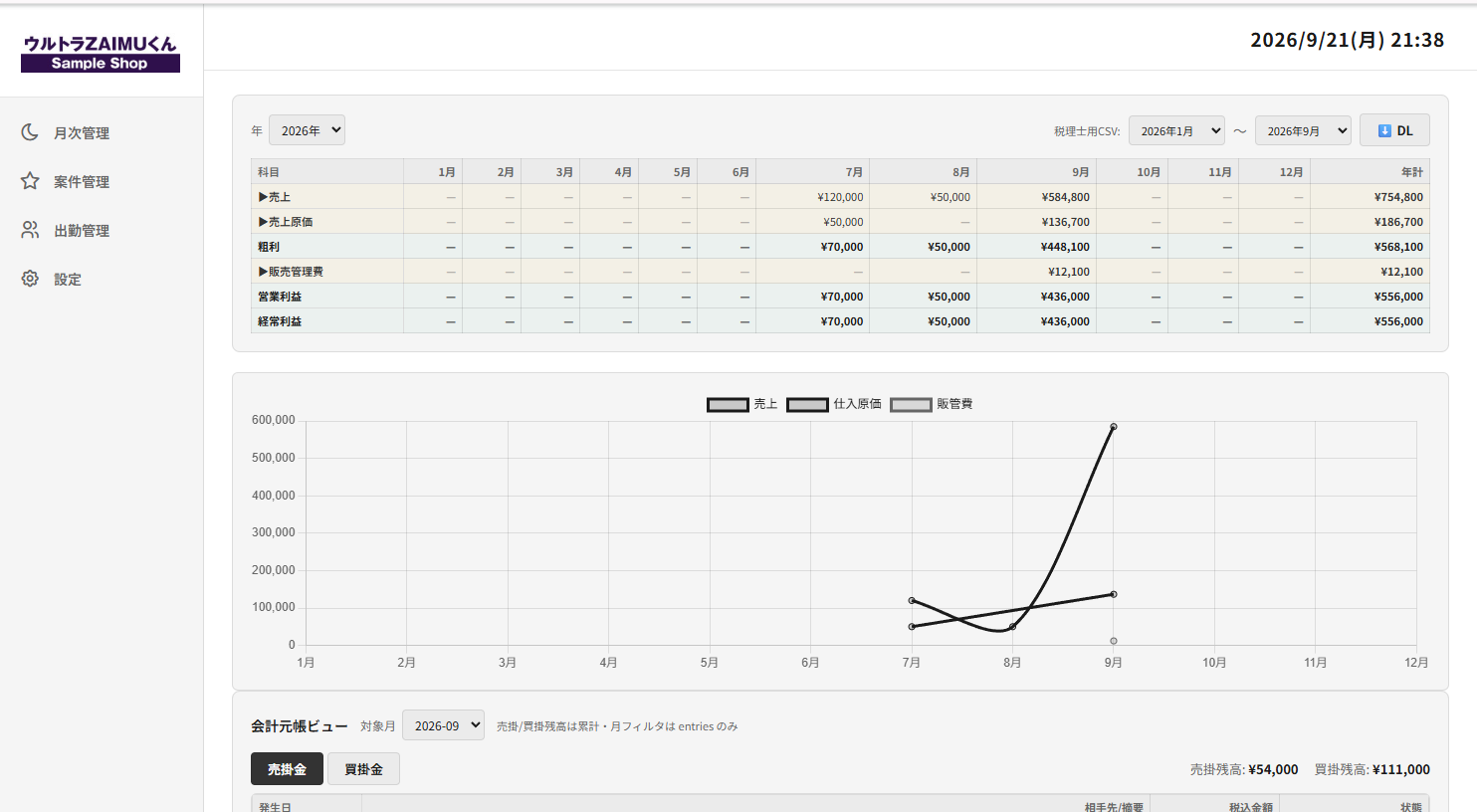Click the 売掛残高 ¥54,000 value

1273,769
